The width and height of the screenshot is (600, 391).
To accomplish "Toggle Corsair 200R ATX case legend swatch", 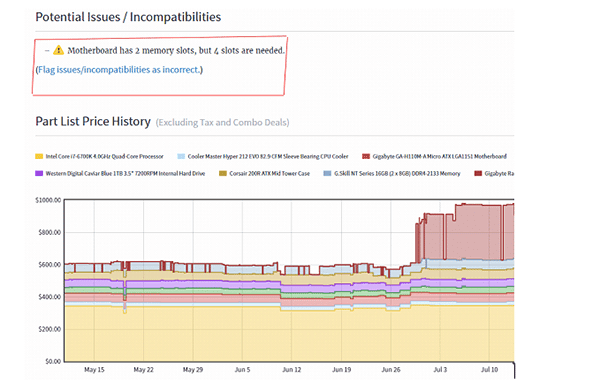I will pyautogui.click(x=223, y=173).
